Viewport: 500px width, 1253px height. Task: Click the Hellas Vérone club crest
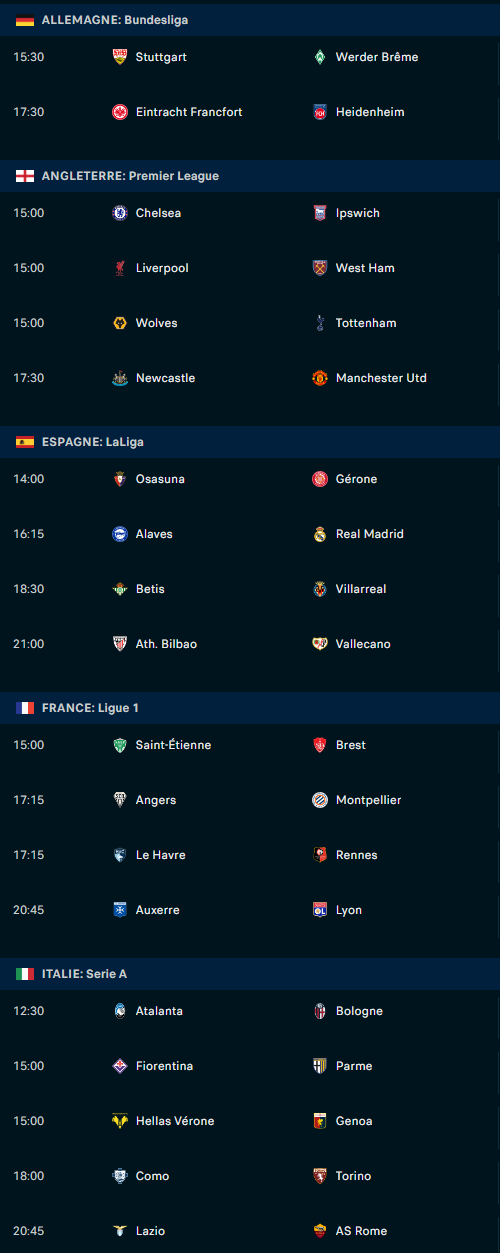coord(120,1121)
